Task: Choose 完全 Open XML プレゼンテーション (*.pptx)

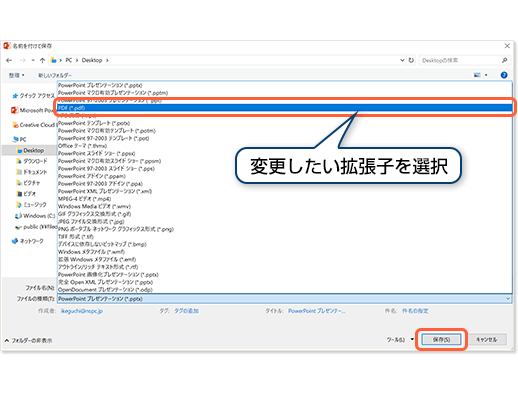Action: [x=285, y=282]
